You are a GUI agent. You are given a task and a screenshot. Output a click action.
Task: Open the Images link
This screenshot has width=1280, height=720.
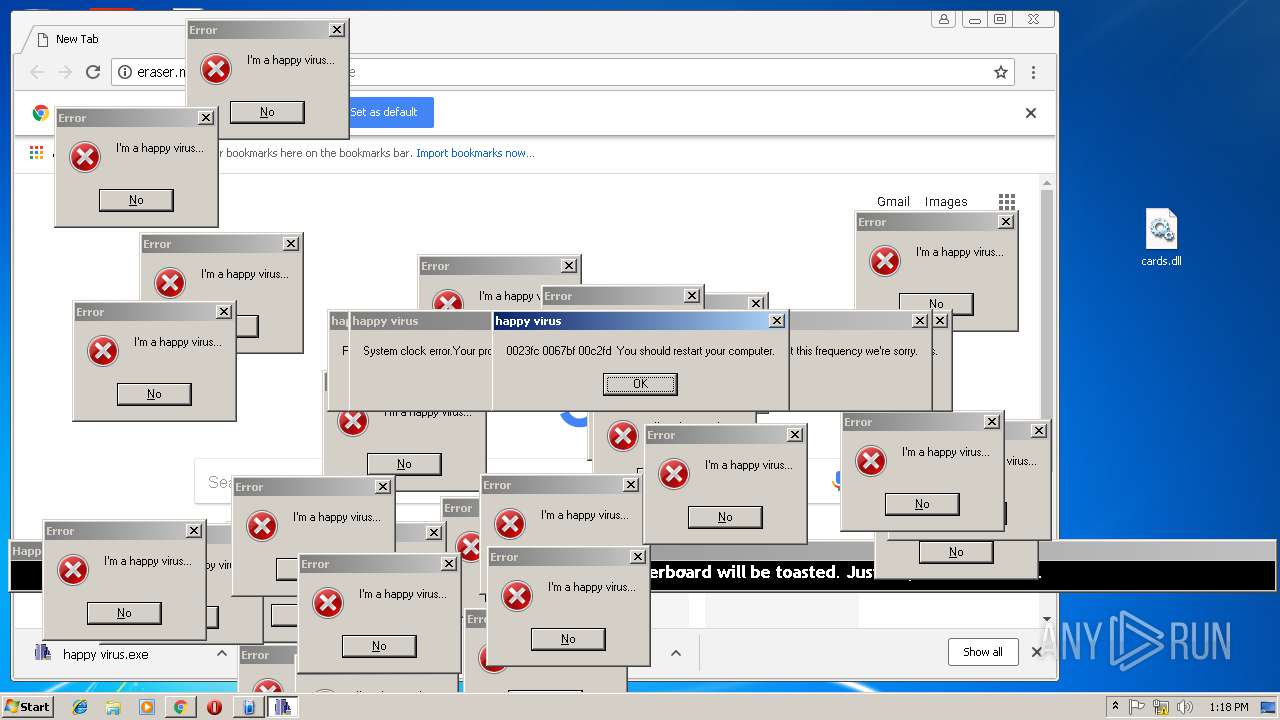point(946,201)
